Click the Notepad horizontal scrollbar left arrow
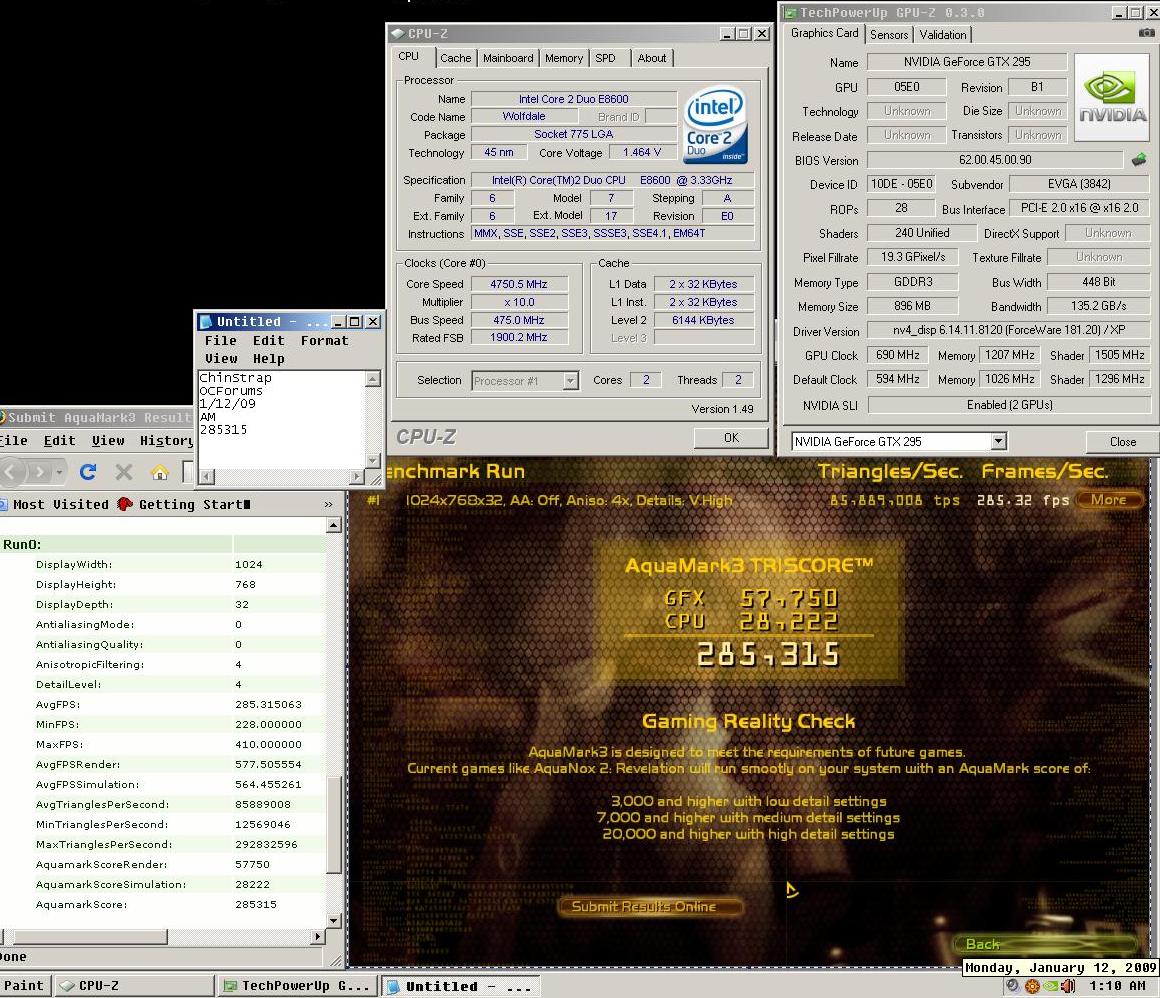The width and height of the screenshot is (1160, 998). coord(206,477)
